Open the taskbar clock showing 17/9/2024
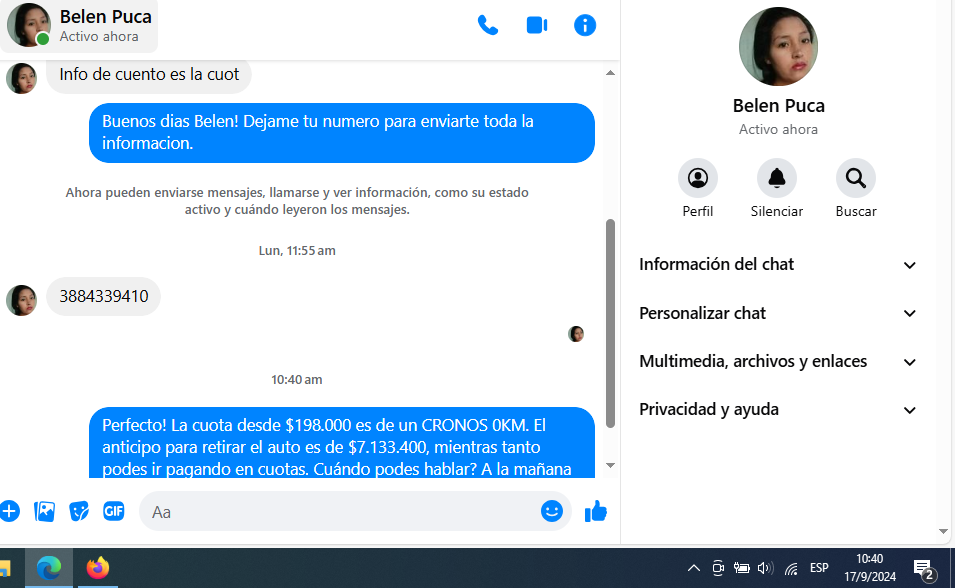Viewport: 955px width, 588px height. 870,568
